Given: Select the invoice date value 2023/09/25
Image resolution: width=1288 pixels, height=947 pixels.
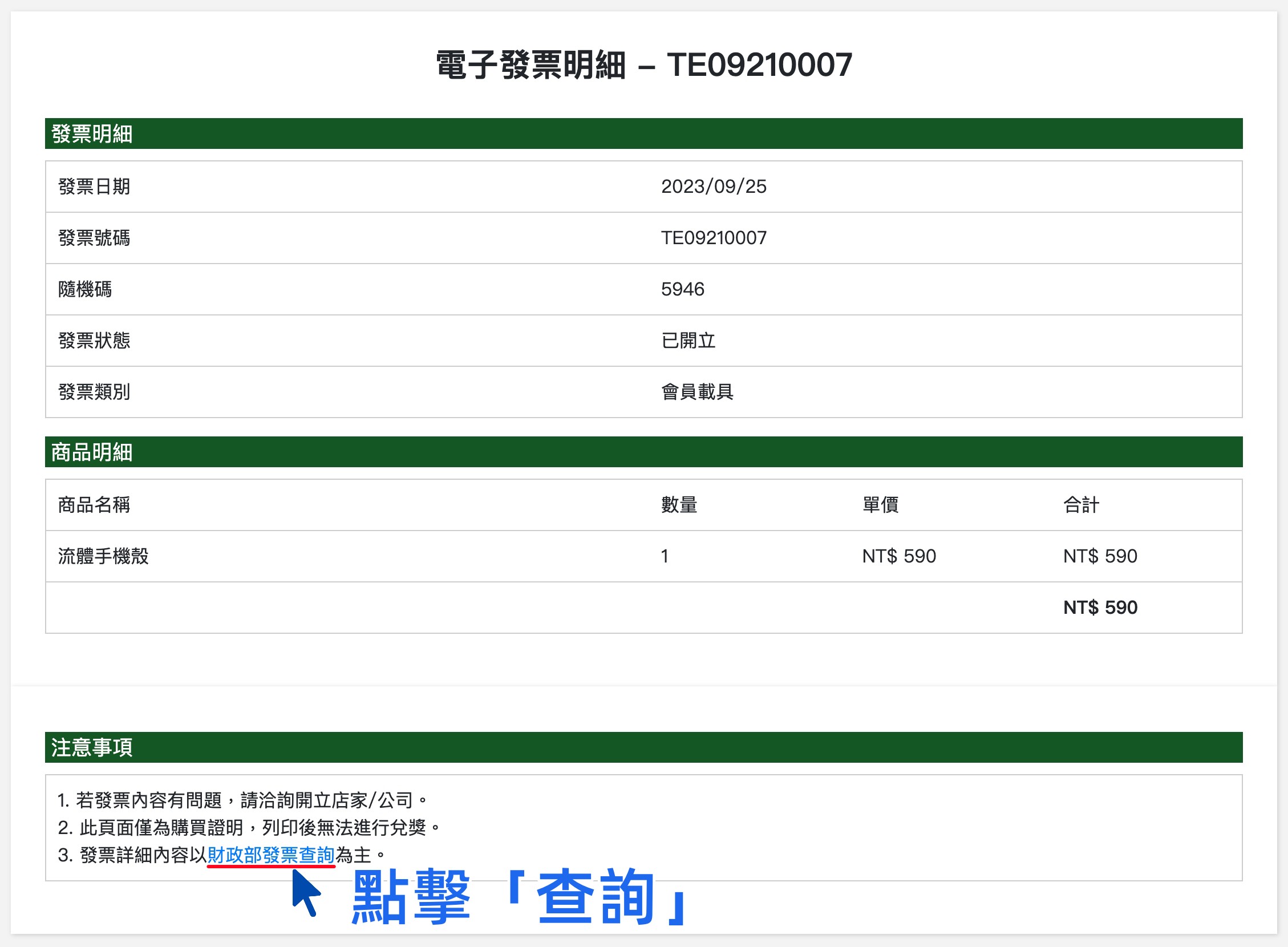Looking at the screenshot, I should (x=714, y=187).
